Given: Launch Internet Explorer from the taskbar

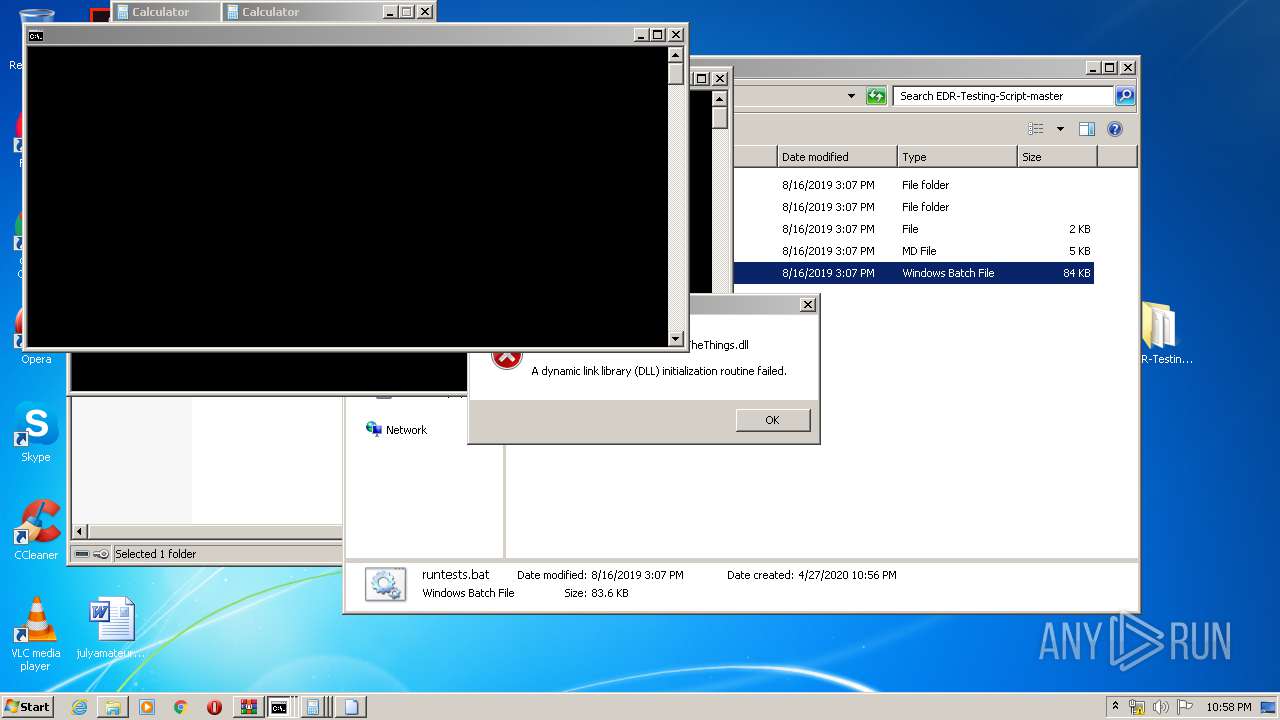Looking at the screenshot, I should 79,707.
